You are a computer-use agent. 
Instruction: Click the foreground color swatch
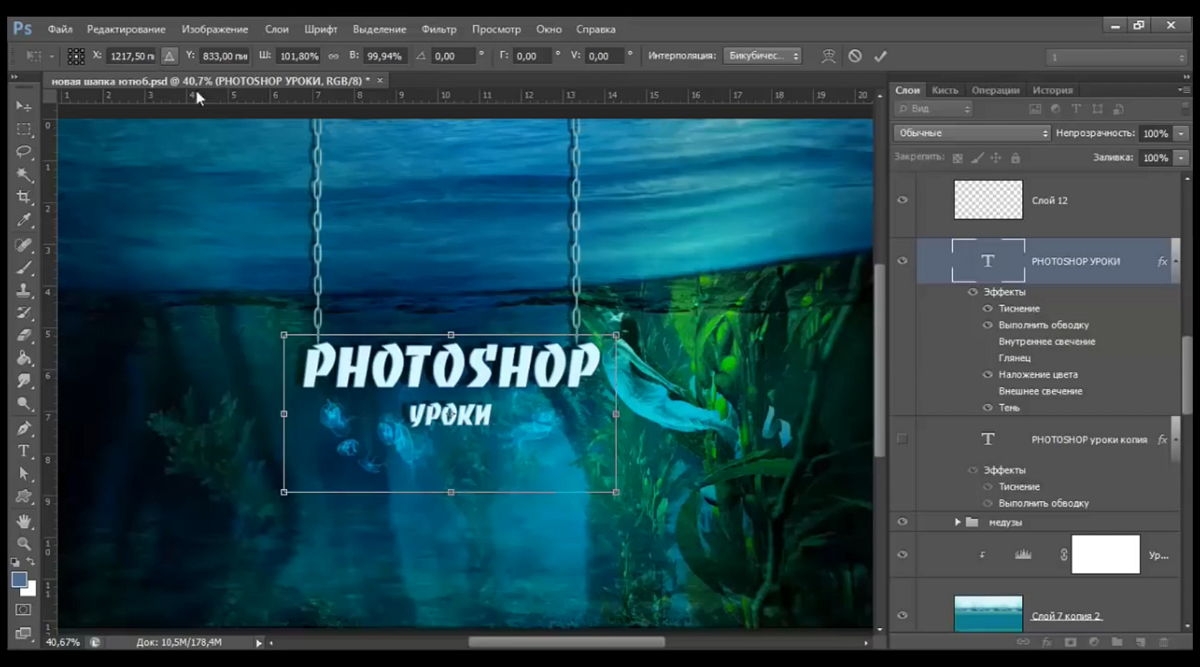point(19,579)
